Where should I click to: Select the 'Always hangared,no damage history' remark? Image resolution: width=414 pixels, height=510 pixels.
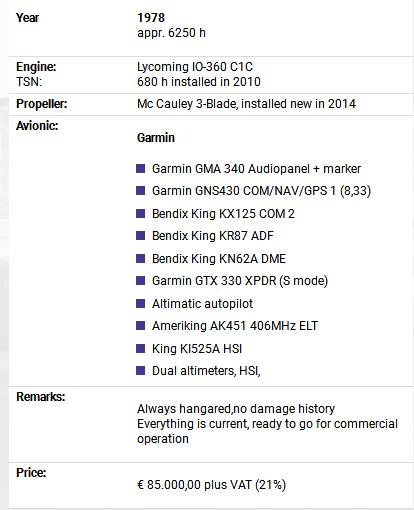tap(236, 409)
